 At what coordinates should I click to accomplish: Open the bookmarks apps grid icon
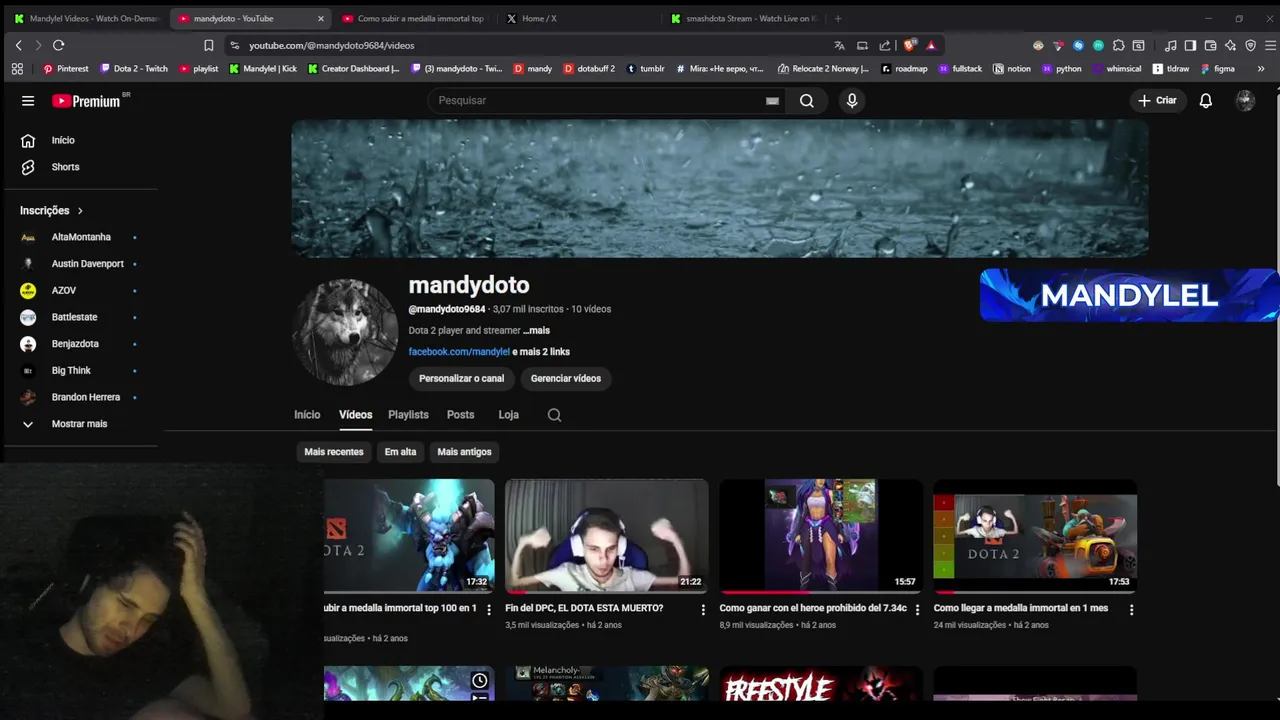[x=17, y=69]
